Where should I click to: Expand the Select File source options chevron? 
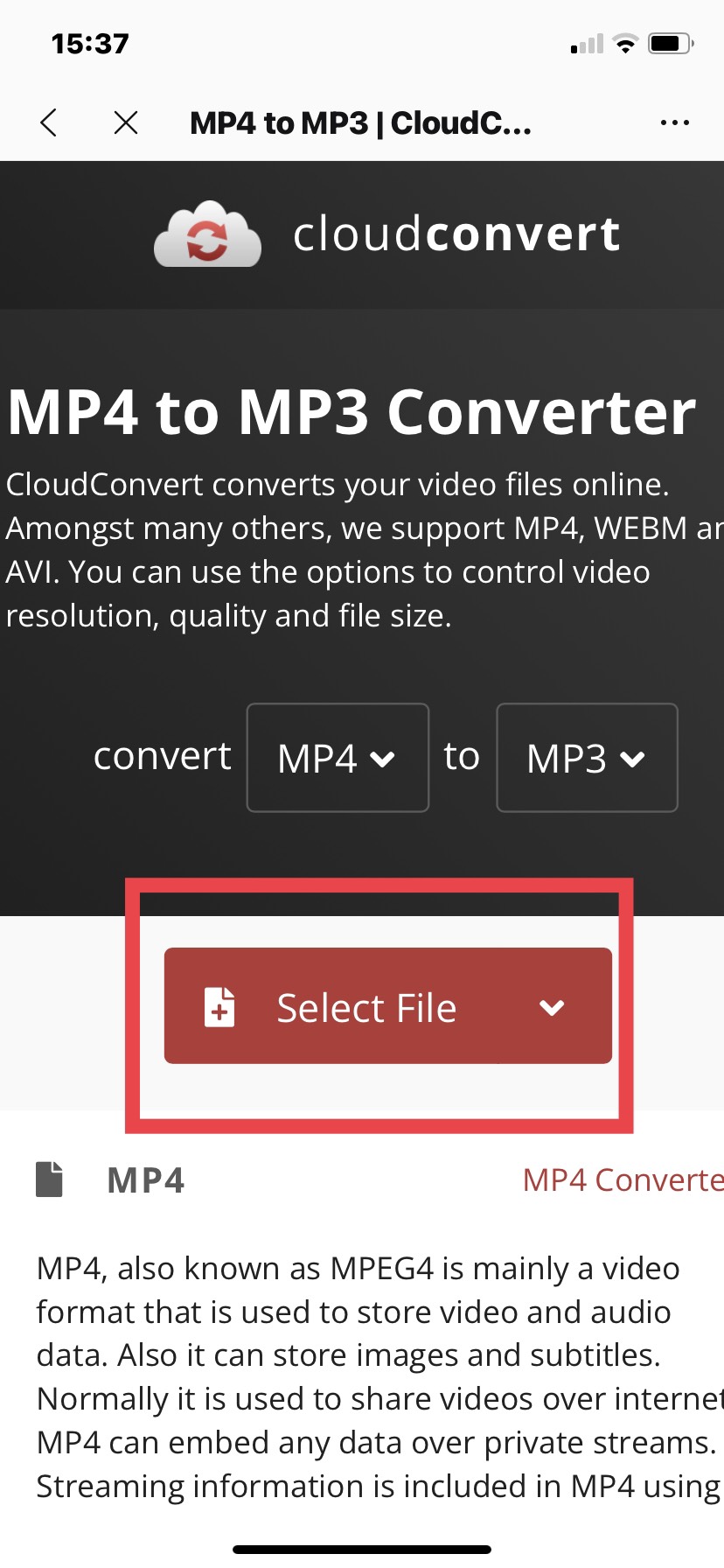(x=552, y=1007)
